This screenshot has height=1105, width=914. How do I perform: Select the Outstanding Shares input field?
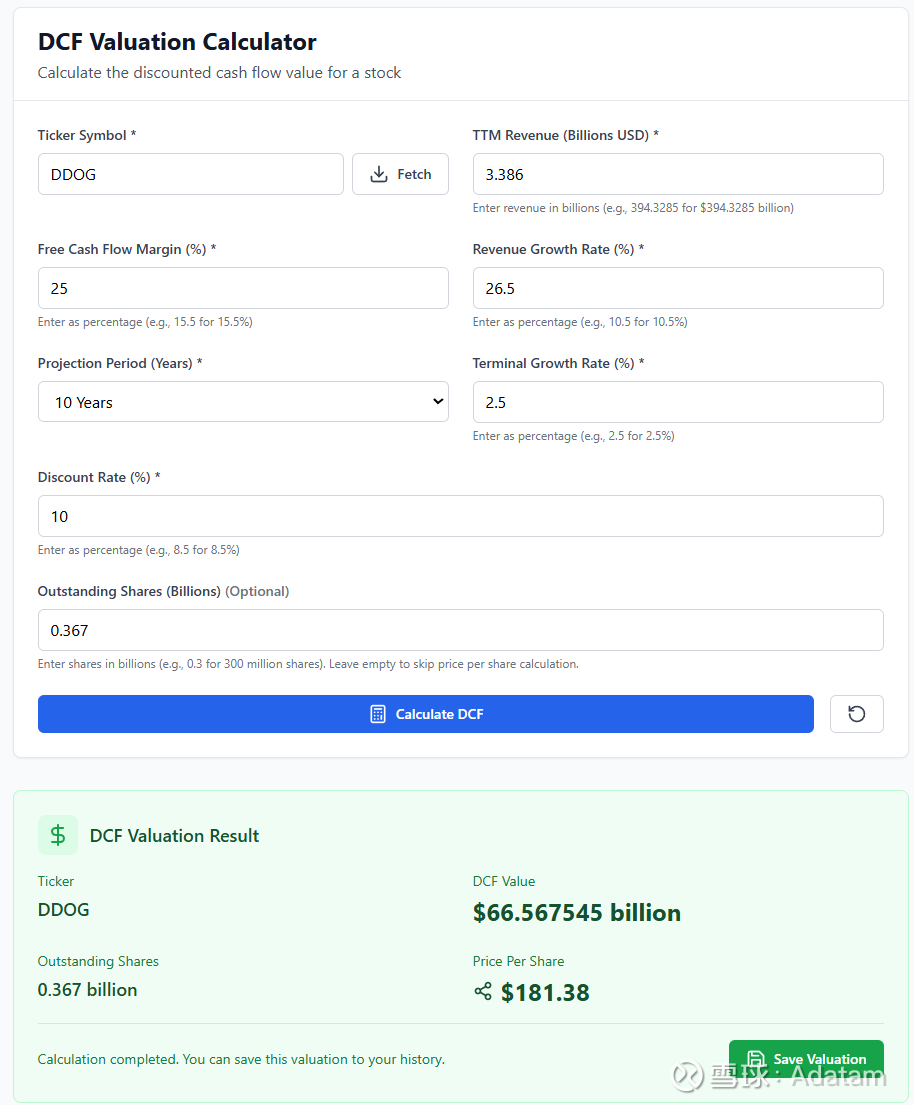pyautogui.click(x=460, y=630)
